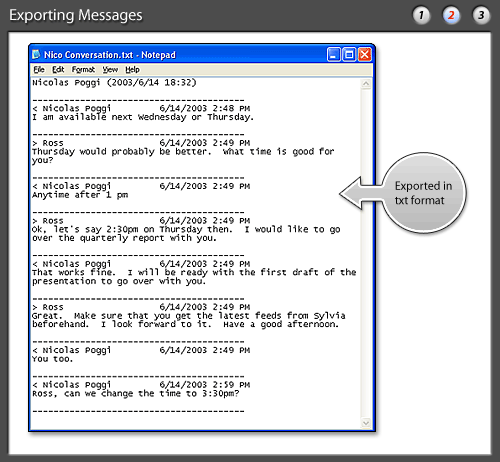Viewport: 500px width, 462px height.
Task: Open the Format menu
Action: pos(83,70)
